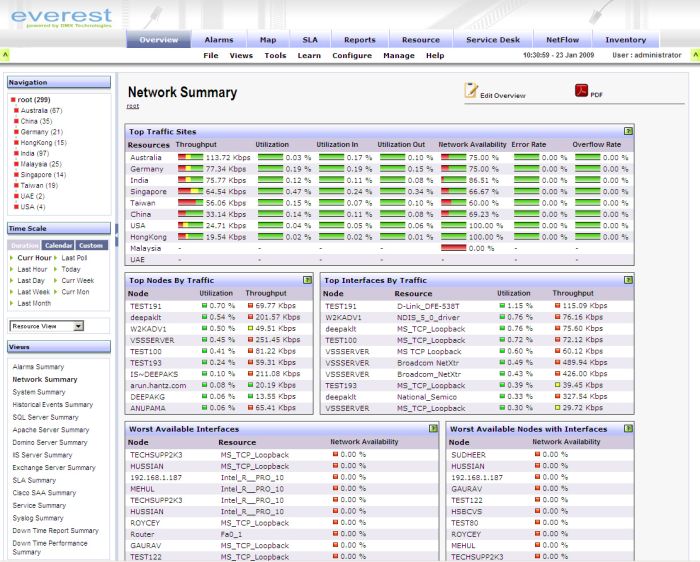Collapse the sidebar with the splitter handle

point(117,234)
